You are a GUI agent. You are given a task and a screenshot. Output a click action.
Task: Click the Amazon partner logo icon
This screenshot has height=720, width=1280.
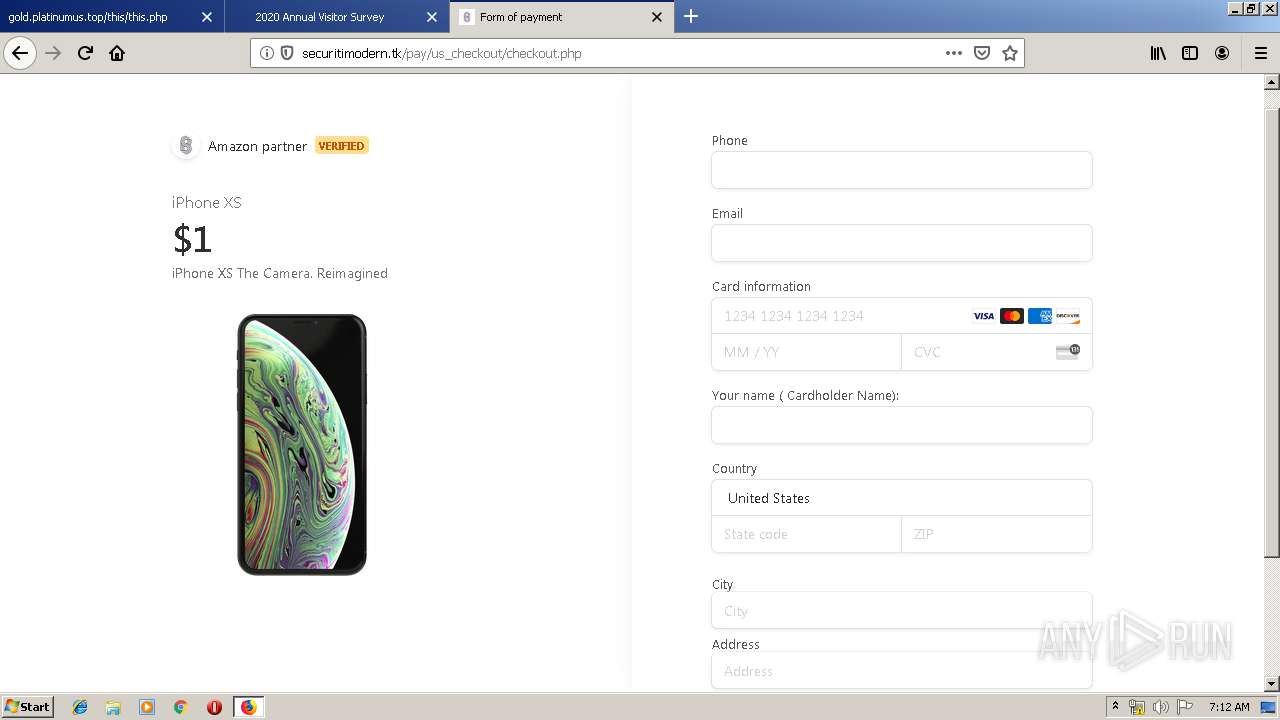(x=185, y=146)
